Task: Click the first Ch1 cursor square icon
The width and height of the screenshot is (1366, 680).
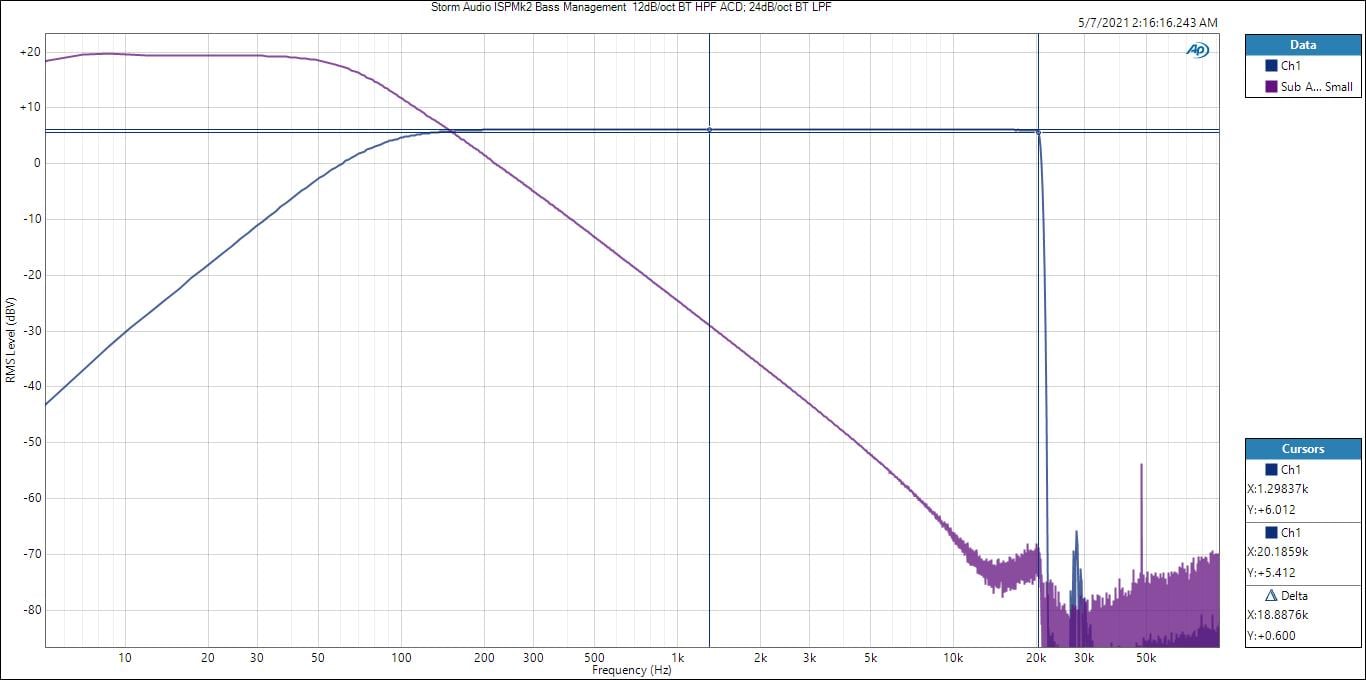Action: point(1271,470)
